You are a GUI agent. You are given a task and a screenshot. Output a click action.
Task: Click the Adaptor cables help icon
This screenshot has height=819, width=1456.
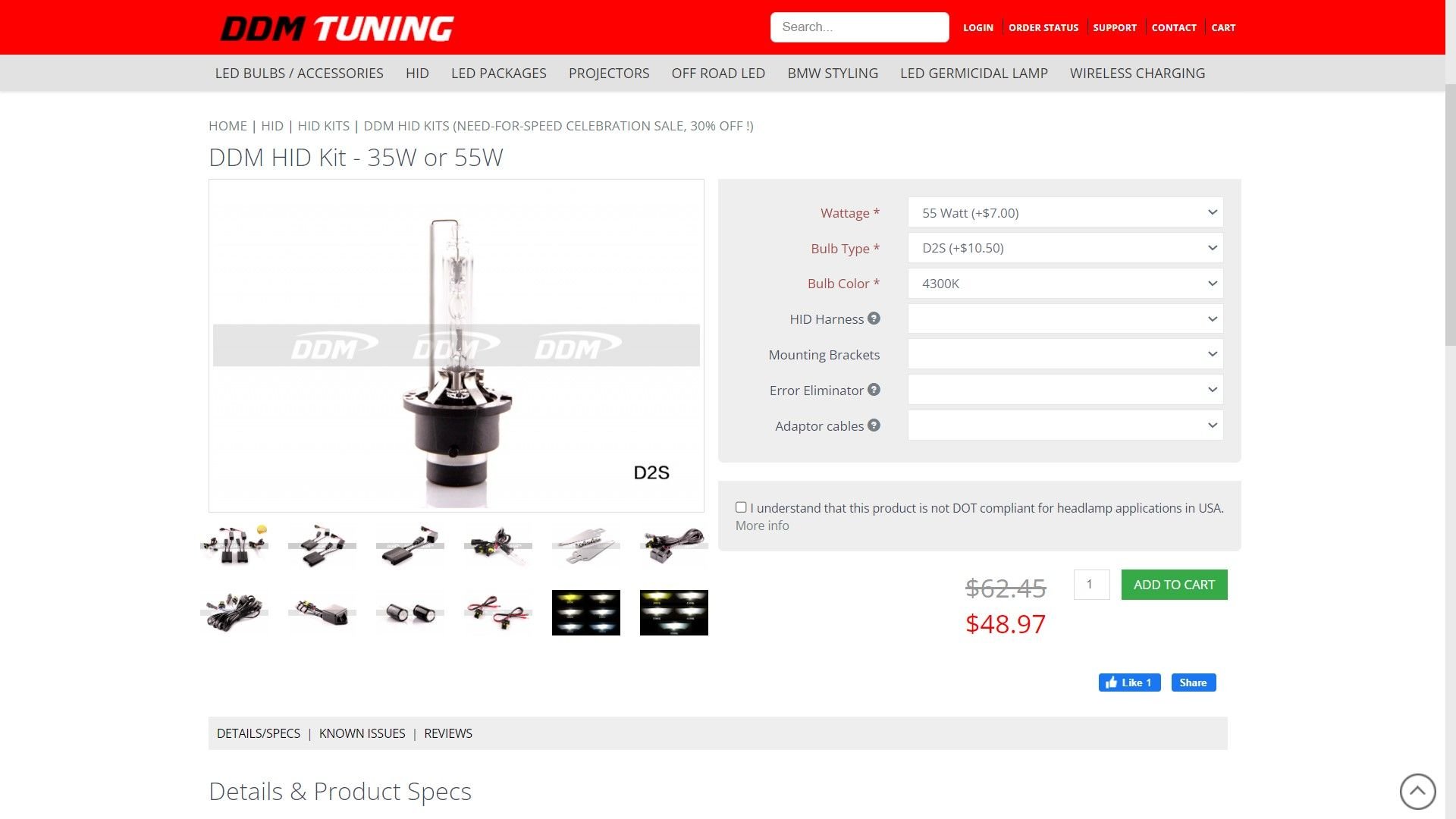tap(874, 425)
